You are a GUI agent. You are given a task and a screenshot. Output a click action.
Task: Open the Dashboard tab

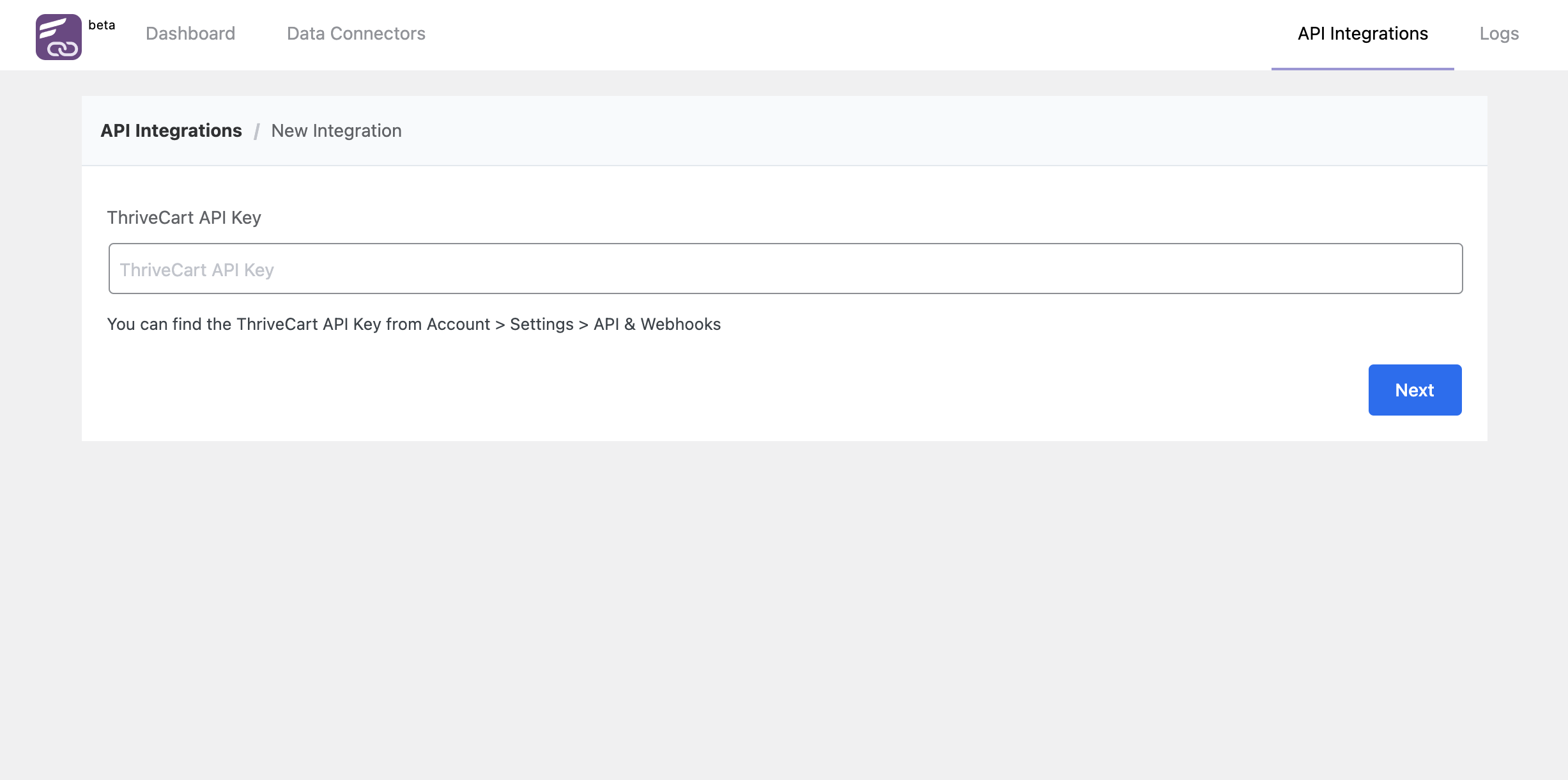tap(190, 33)
